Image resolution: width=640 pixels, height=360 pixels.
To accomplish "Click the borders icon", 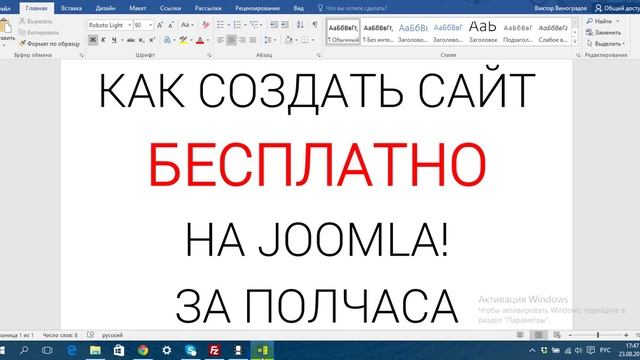I will point(304,40).
